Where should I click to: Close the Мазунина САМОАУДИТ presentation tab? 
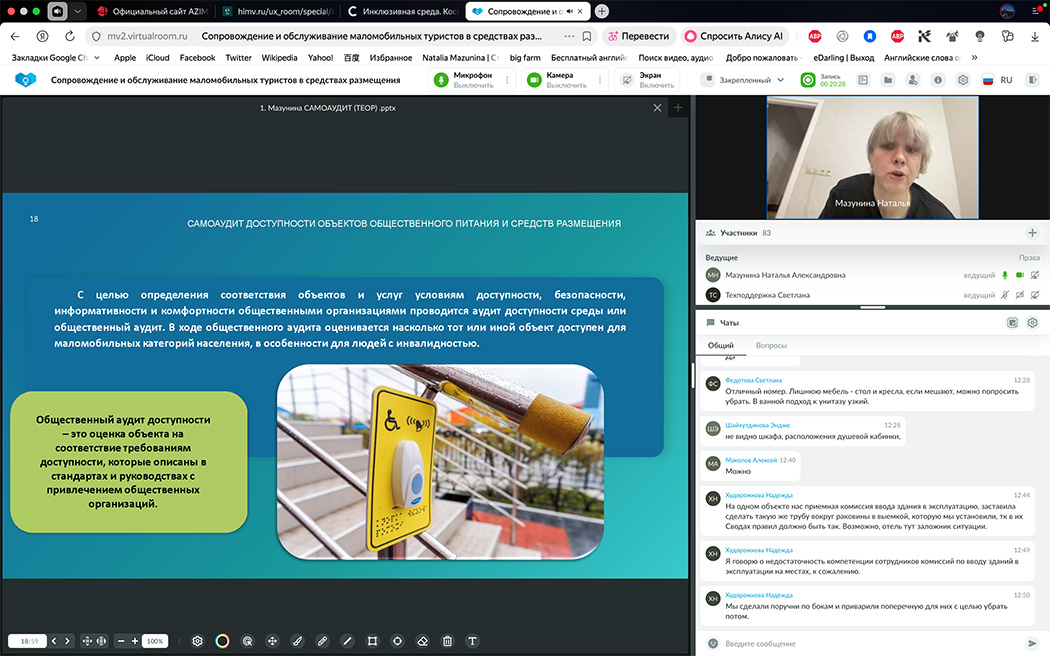click(657, 108)
